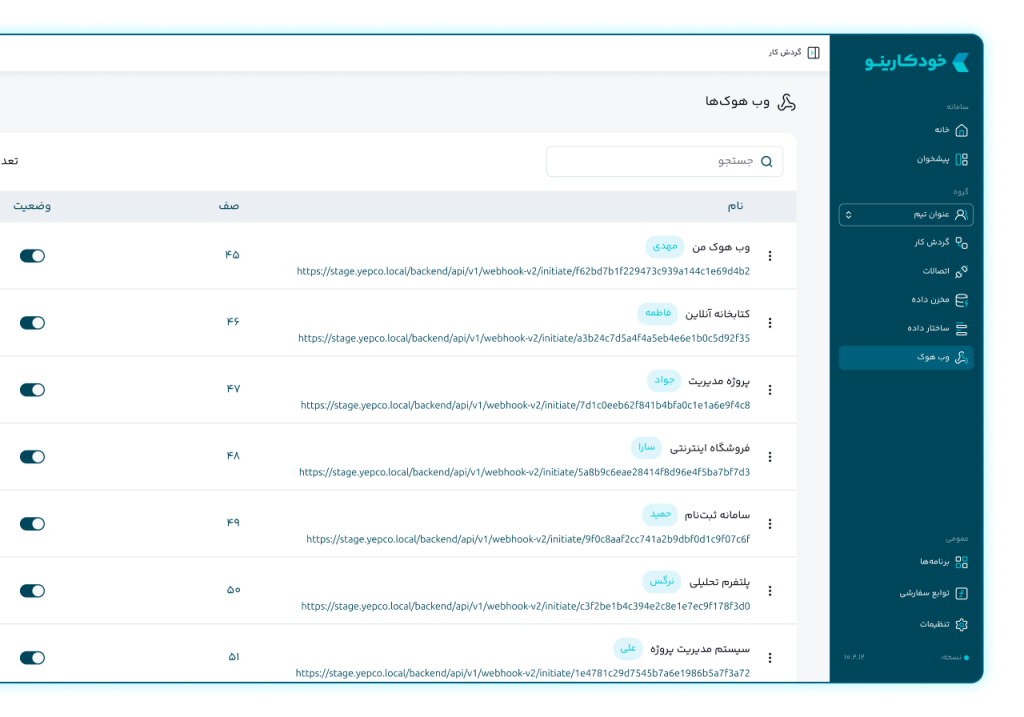Select the پیشخوان menu label
This screenshot has height=717, width=1024.
(x=933, y=159)
